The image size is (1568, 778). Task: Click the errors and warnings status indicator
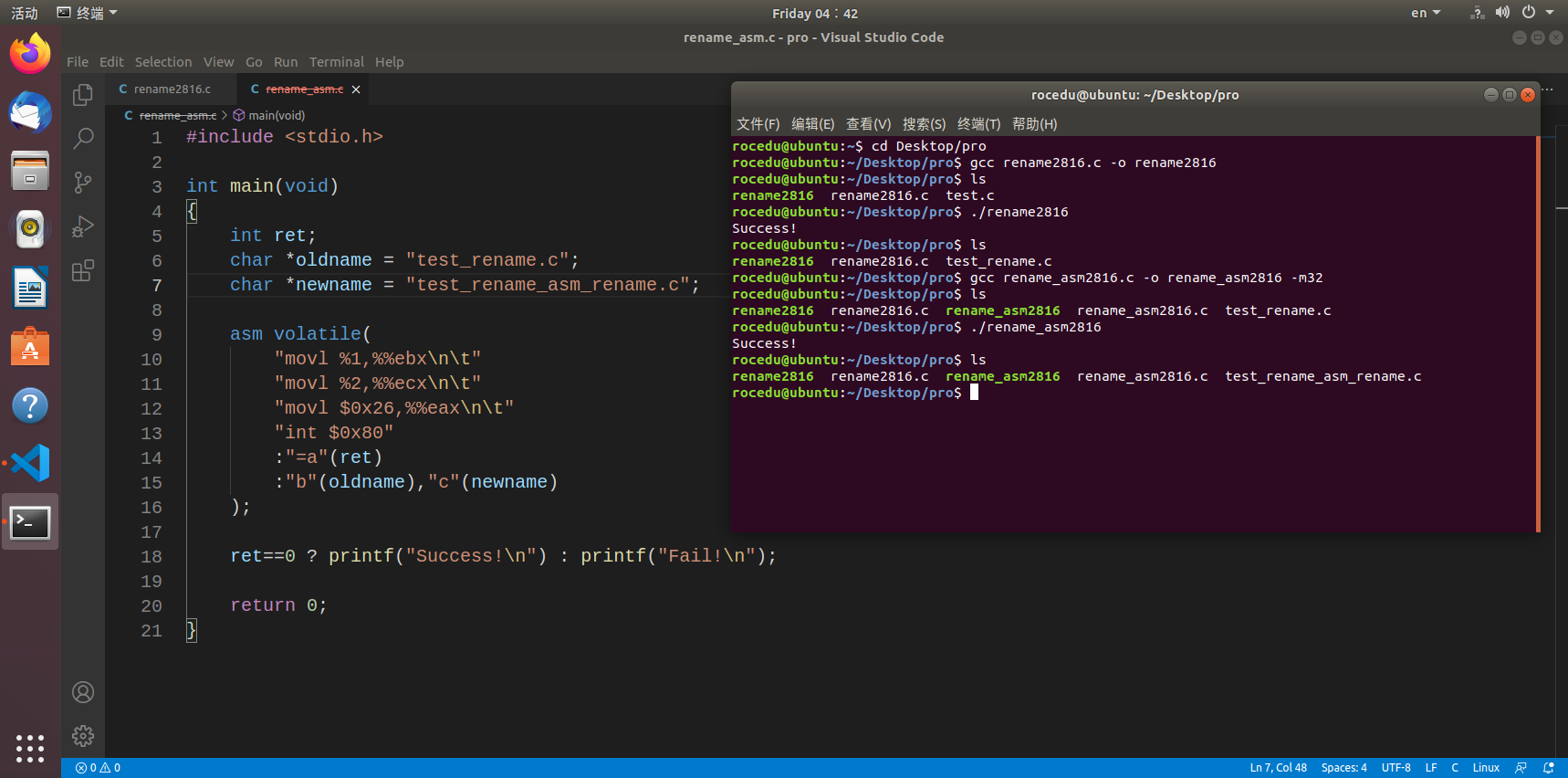click(x=98, y=768)
